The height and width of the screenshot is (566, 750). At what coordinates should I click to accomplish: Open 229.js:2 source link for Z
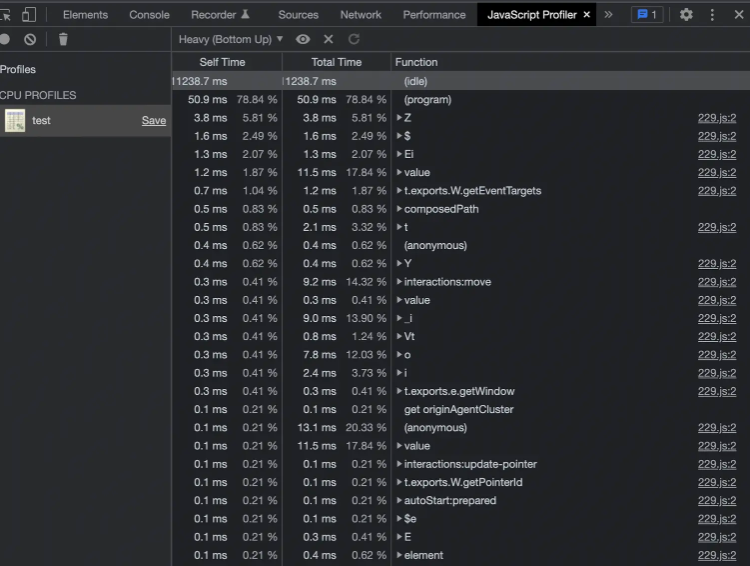[x=716, y=118]
